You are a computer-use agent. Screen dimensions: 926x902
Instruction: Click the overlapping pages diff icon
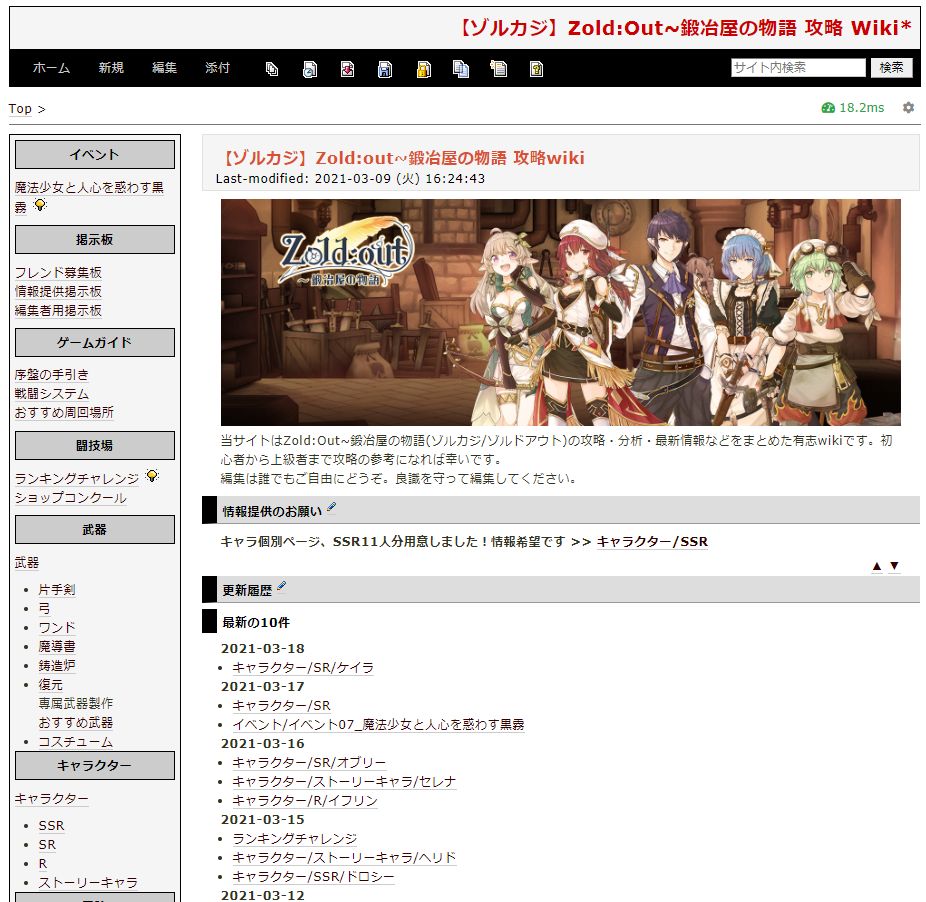pyautogui.click(x=272, y=69)
